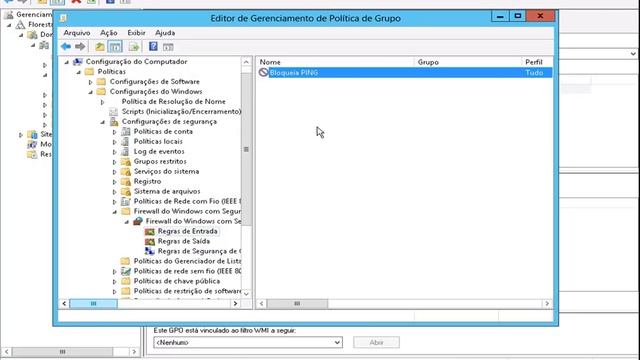640x360 pixels.
Task: Go forward using the gray arrow
Action: tap(80, 47)
